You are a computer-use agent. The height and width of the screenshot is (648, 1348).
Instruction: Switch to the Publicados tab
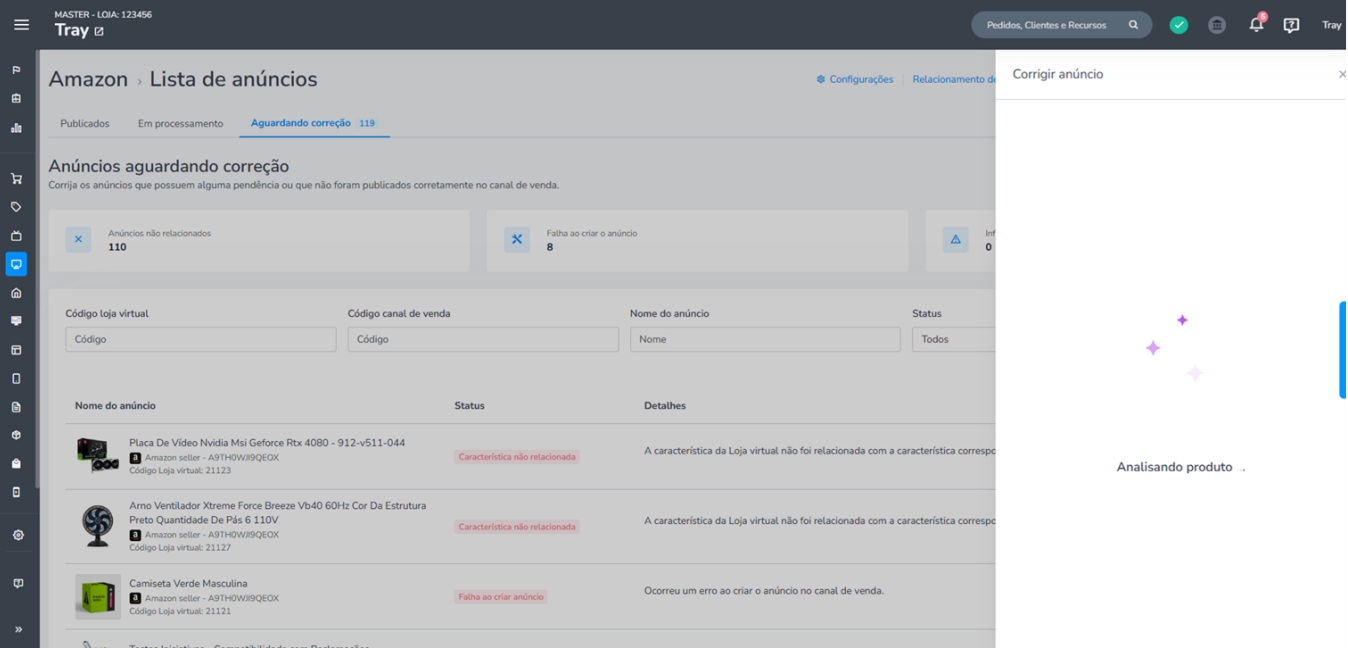85,124
